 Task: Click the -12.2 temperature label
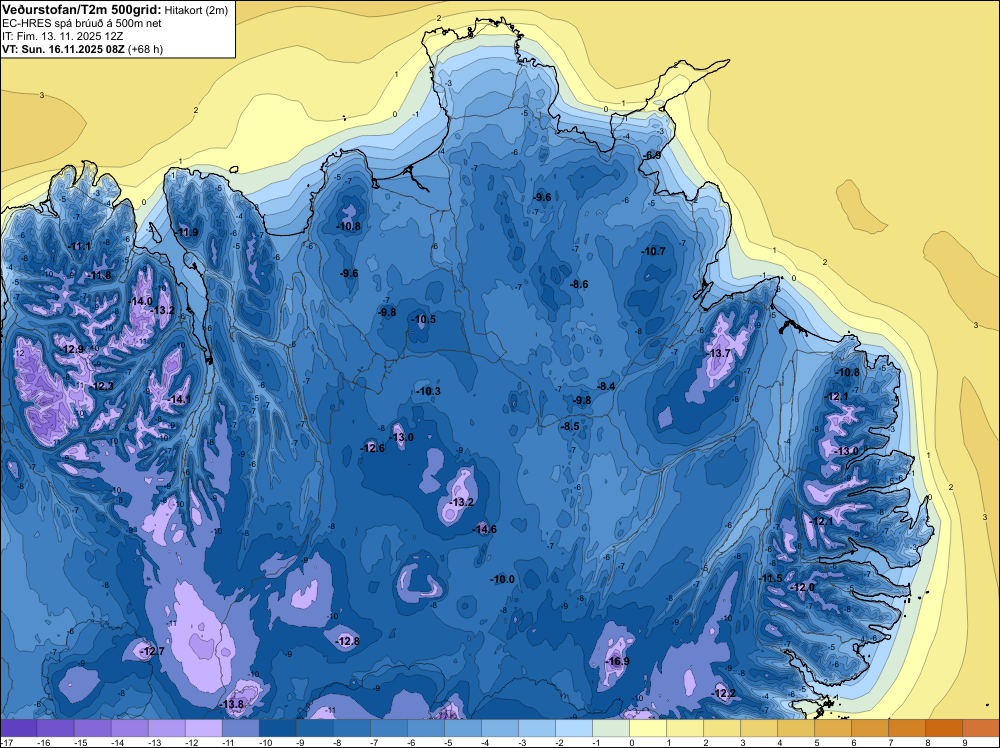pos(723,693)
